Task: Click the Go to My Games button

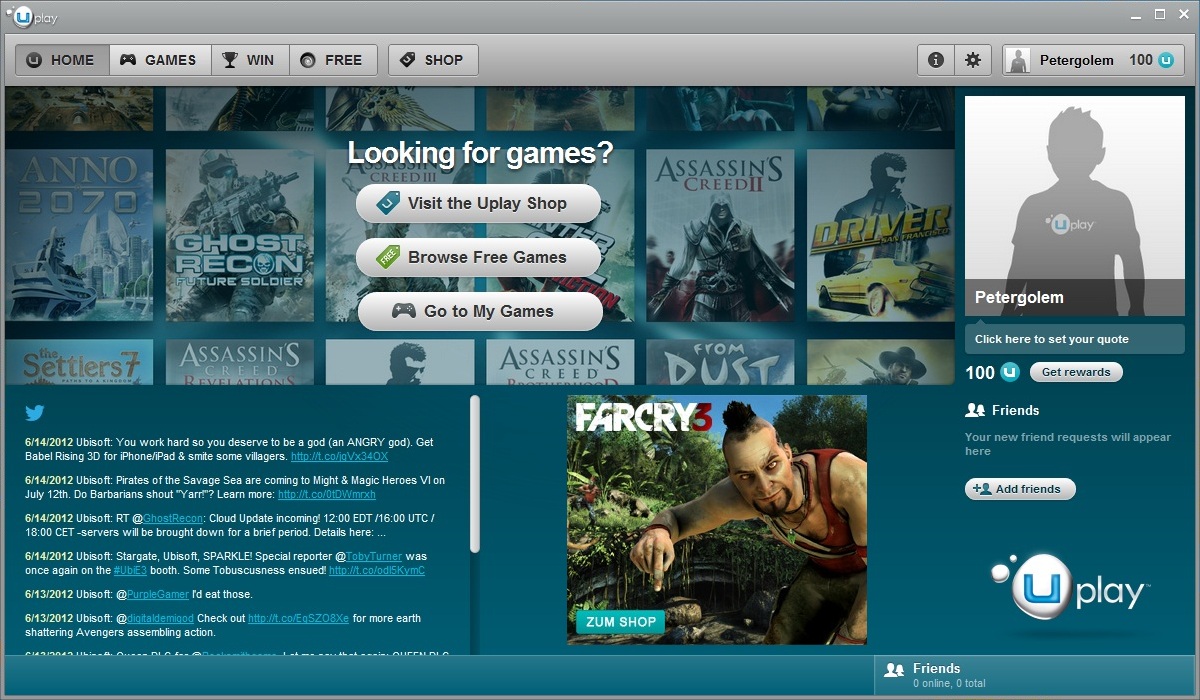Action: [480, 311]
